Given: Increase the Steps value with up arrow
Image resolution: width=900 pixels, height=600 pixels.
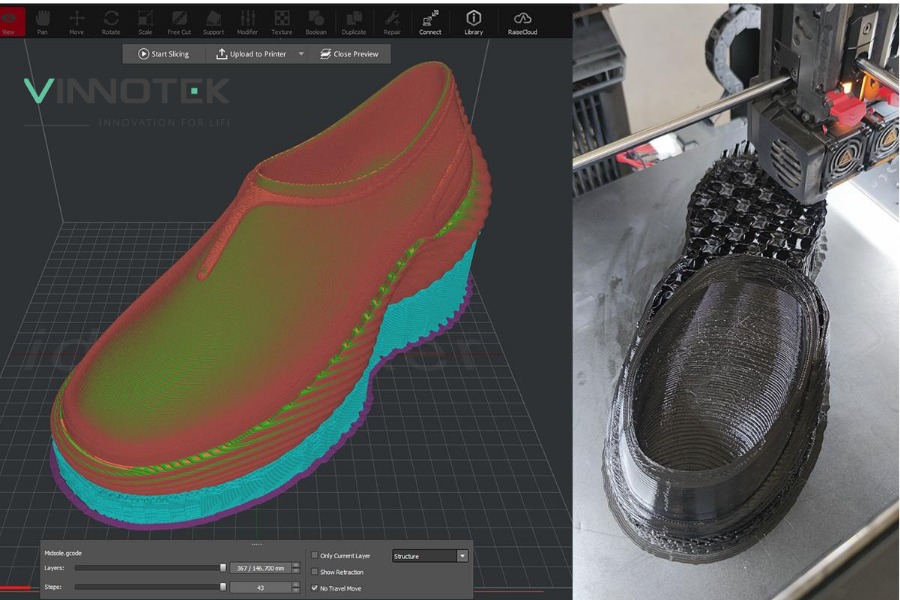Looking at the screenshot, I should tap(296, 584).
